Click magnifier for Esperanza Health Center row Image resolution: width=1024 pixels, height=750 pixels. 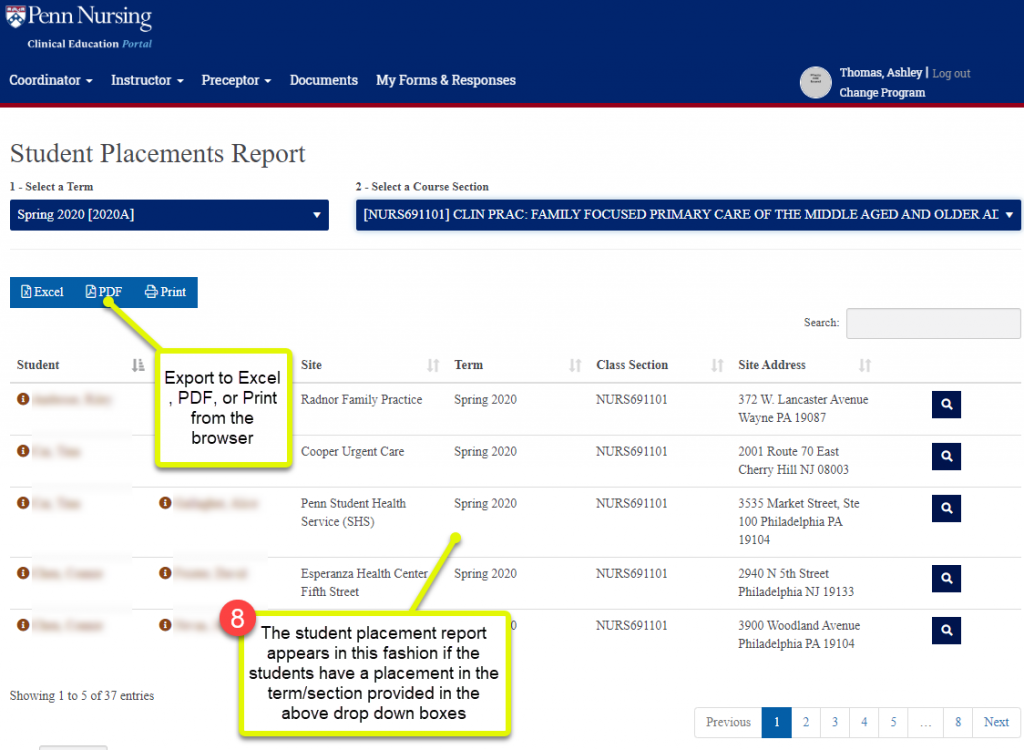(x=946, y=578)
